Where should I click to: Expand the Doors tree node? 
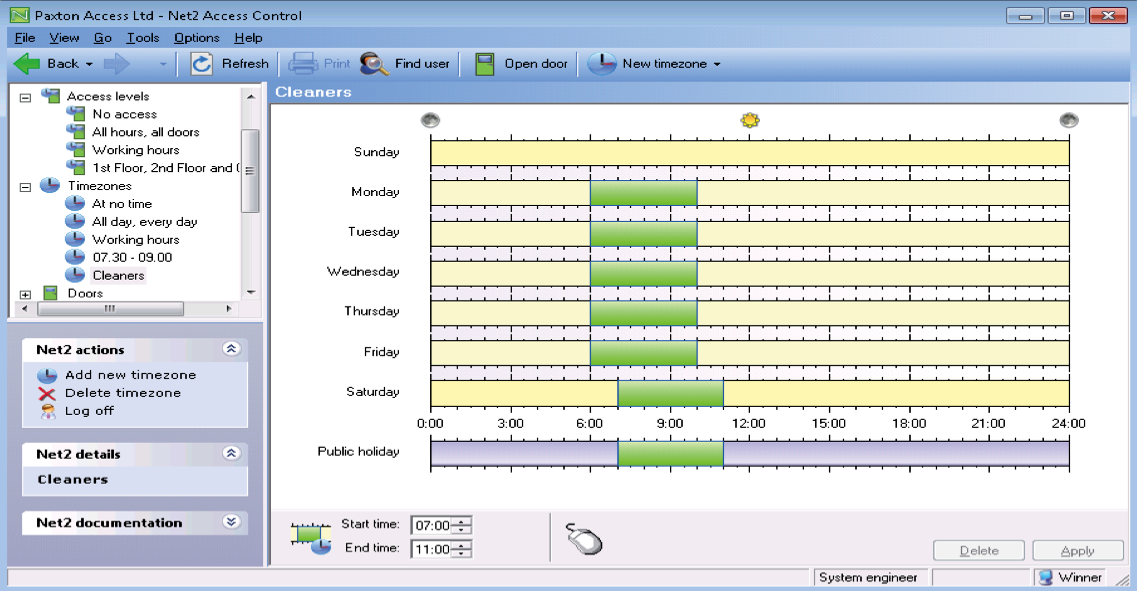pyautogui.click(x=25, y=293)
